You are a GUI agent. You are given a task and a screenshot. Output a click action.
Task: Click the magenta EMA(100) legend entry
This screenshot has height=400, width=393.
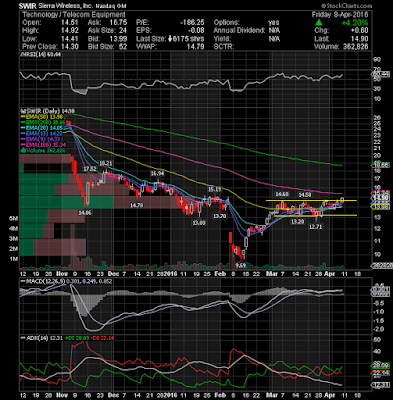[43, 145]
